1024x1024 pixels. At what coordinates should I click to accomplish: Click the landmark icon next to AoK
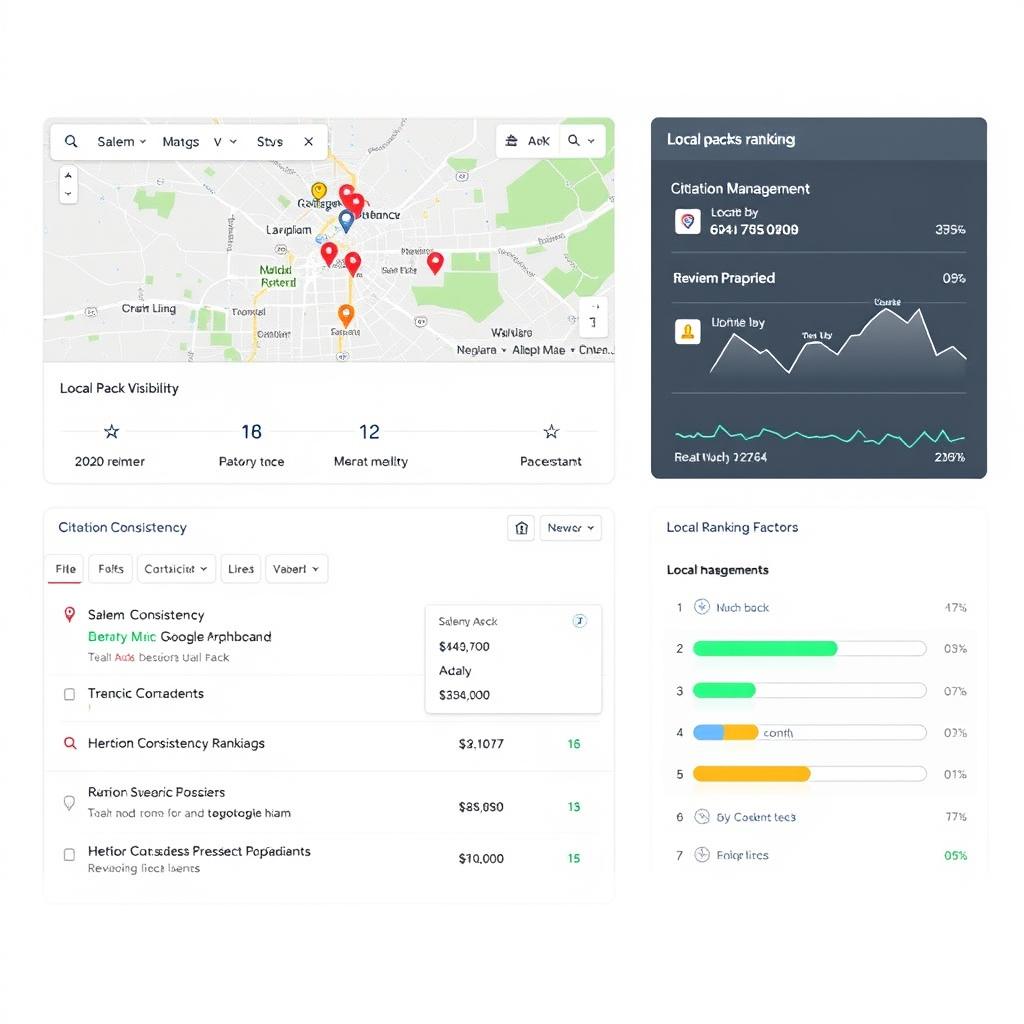513,140
